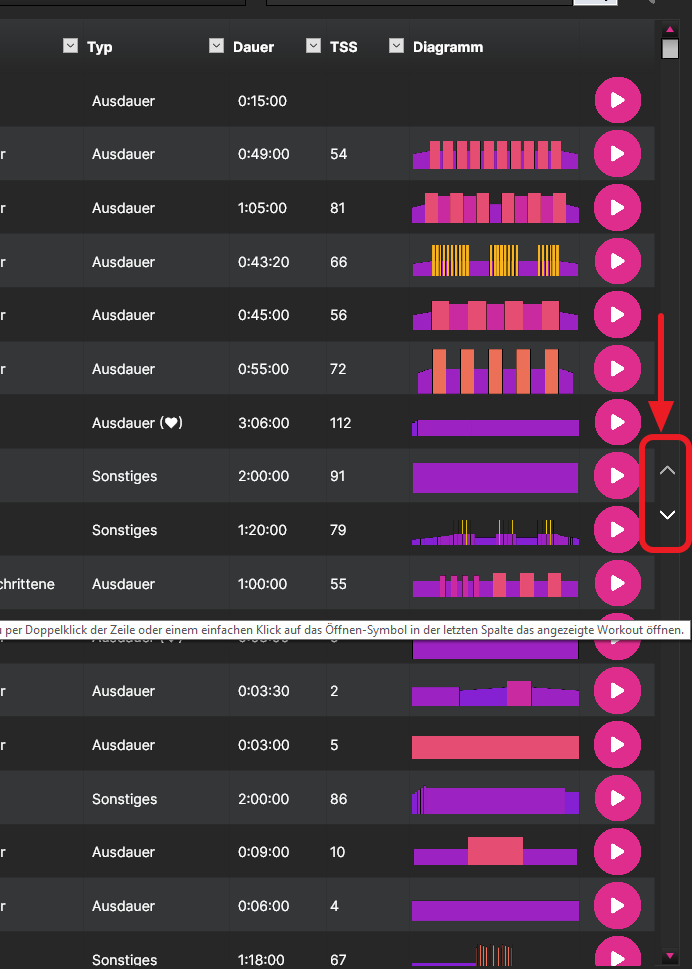The width and height of the screenshot is (692, 969).
Task: Open the 0:15:00 Ausdauer workout
Action: pos(617,100)
